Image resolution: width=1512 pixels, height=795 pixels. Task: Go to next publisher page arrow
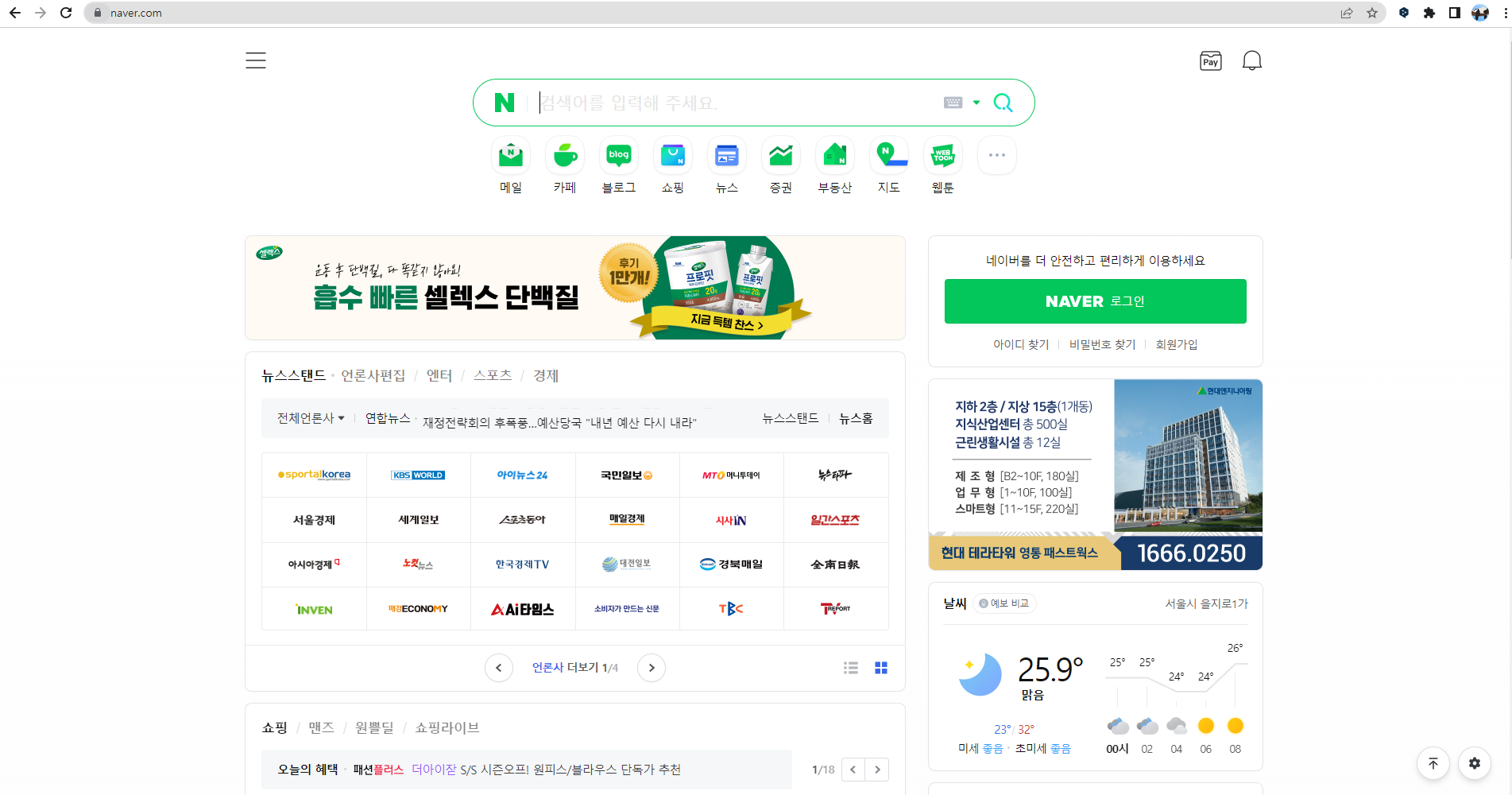pos(652,668)
